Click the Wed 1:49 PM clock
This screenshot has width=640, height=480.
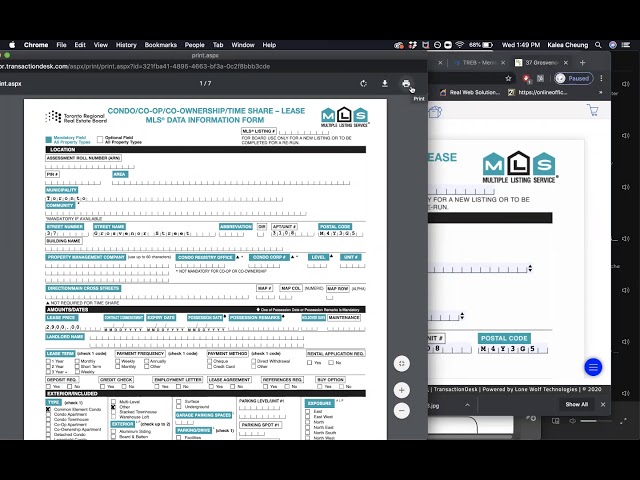521,45
